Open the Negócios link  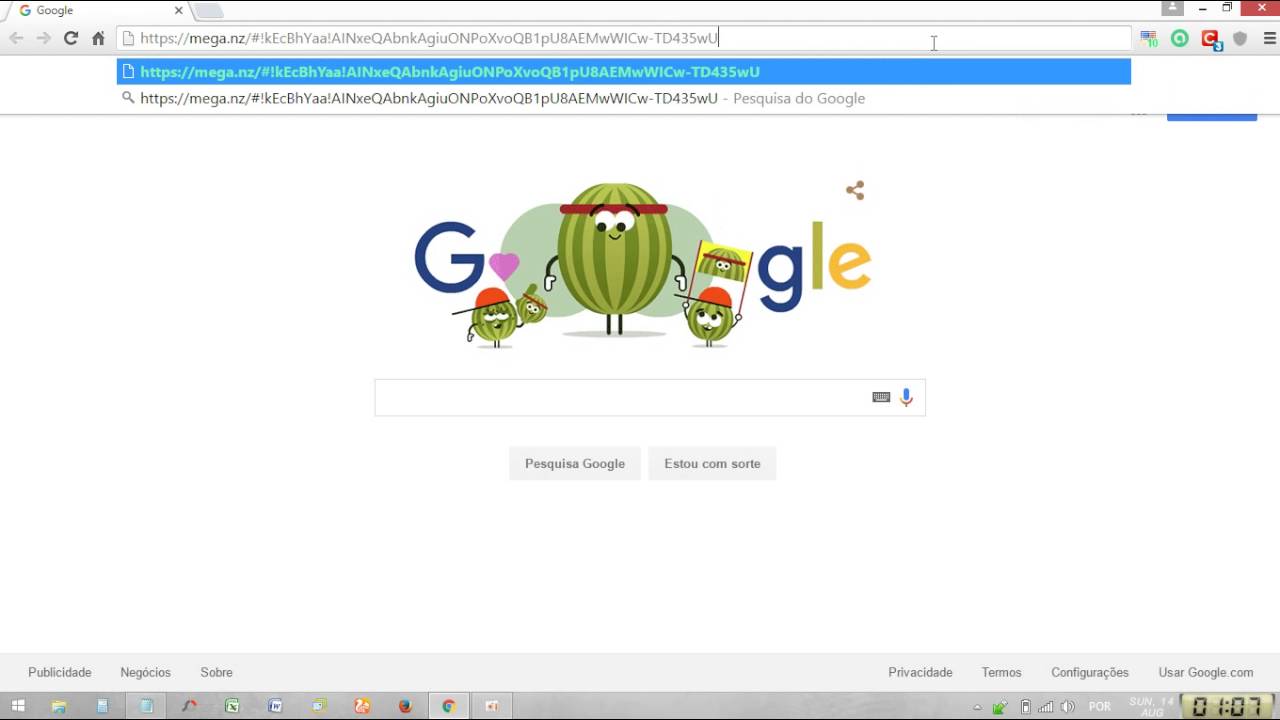click(x=146, y=672)
